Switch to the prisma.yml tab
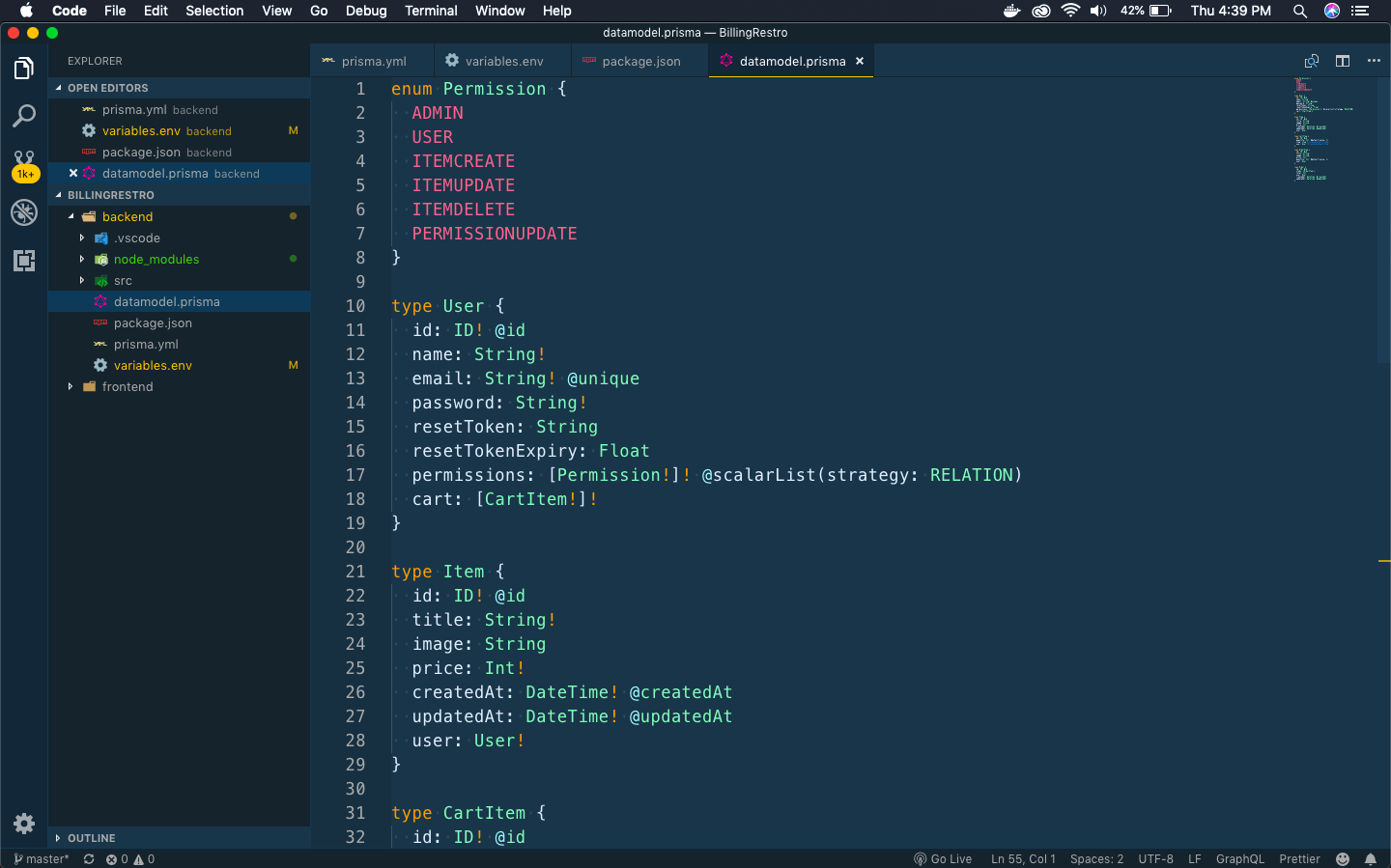This screenshot has width=1391, height=868. tap(373, 61)
